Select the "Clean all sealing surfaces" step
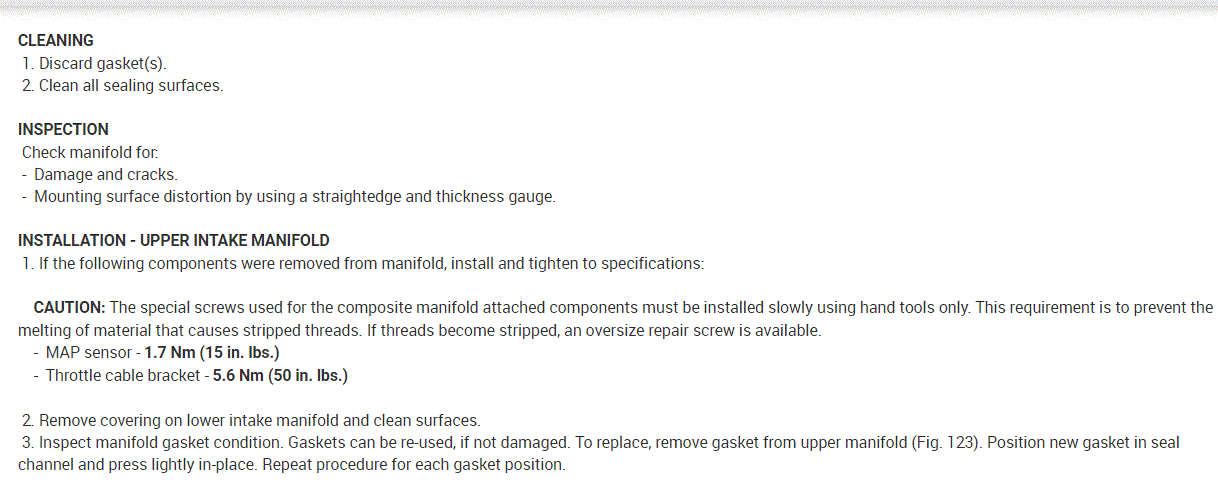 130,85
